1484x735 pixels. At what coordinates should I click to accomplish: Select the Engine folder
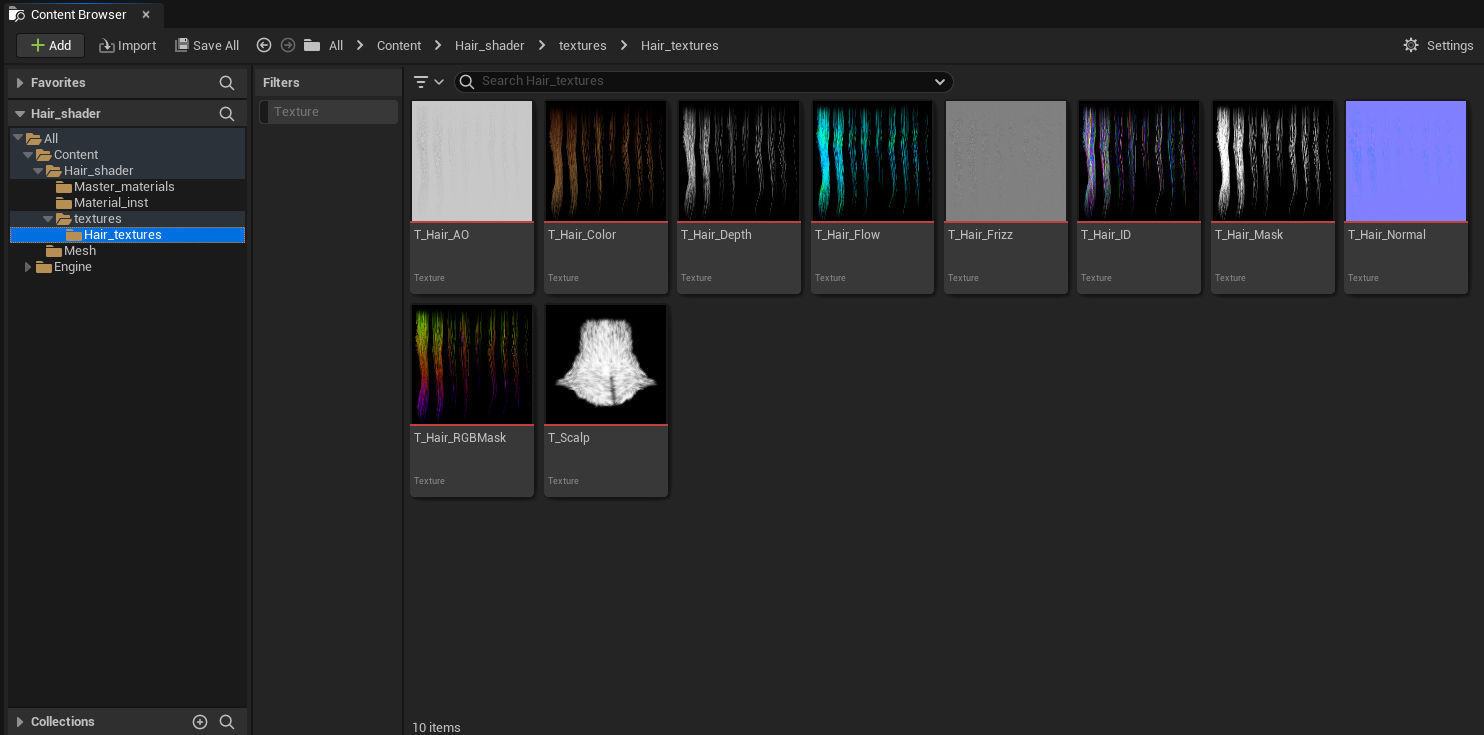pos(72,267)
